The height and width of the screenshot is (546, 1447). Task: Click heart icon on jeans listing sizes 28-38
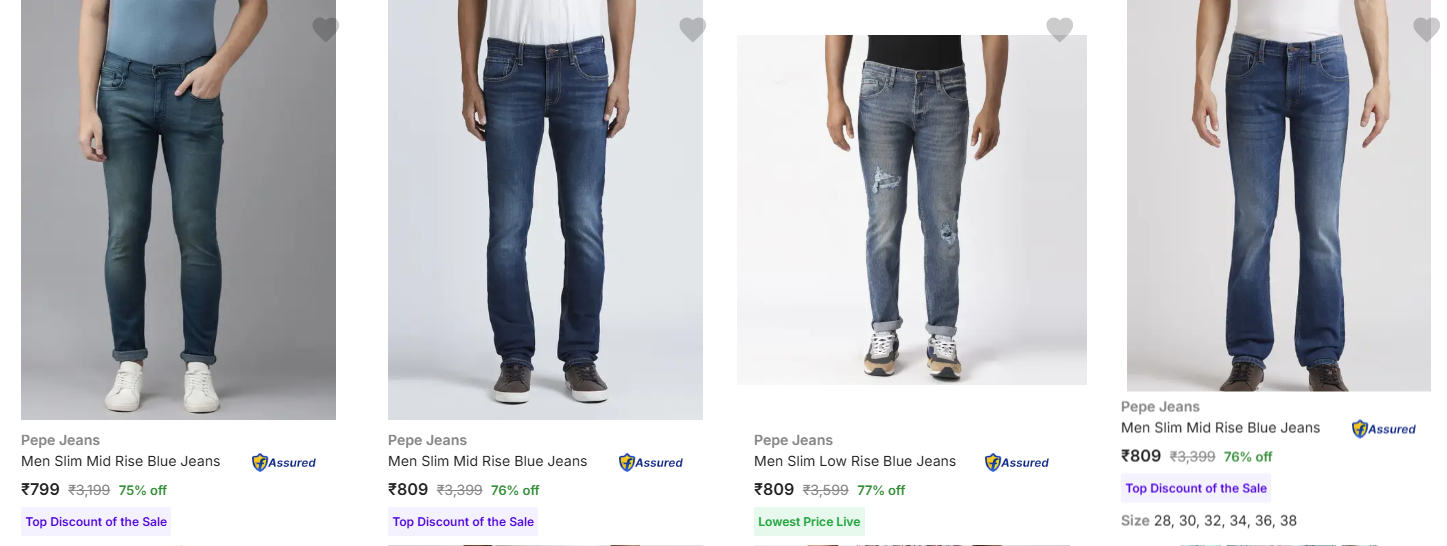1426,30
